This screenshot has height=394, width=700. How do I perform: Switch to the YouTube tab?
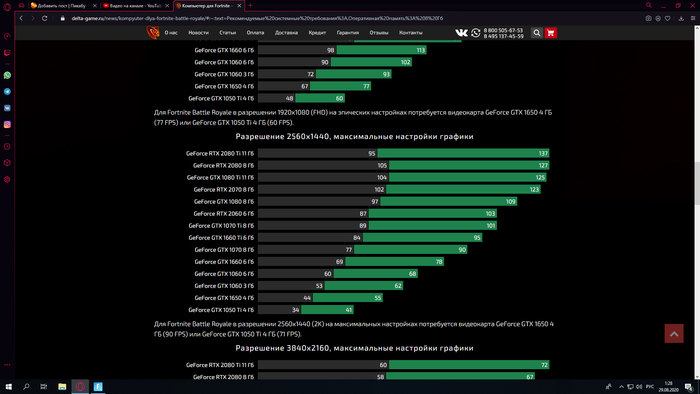136,6
